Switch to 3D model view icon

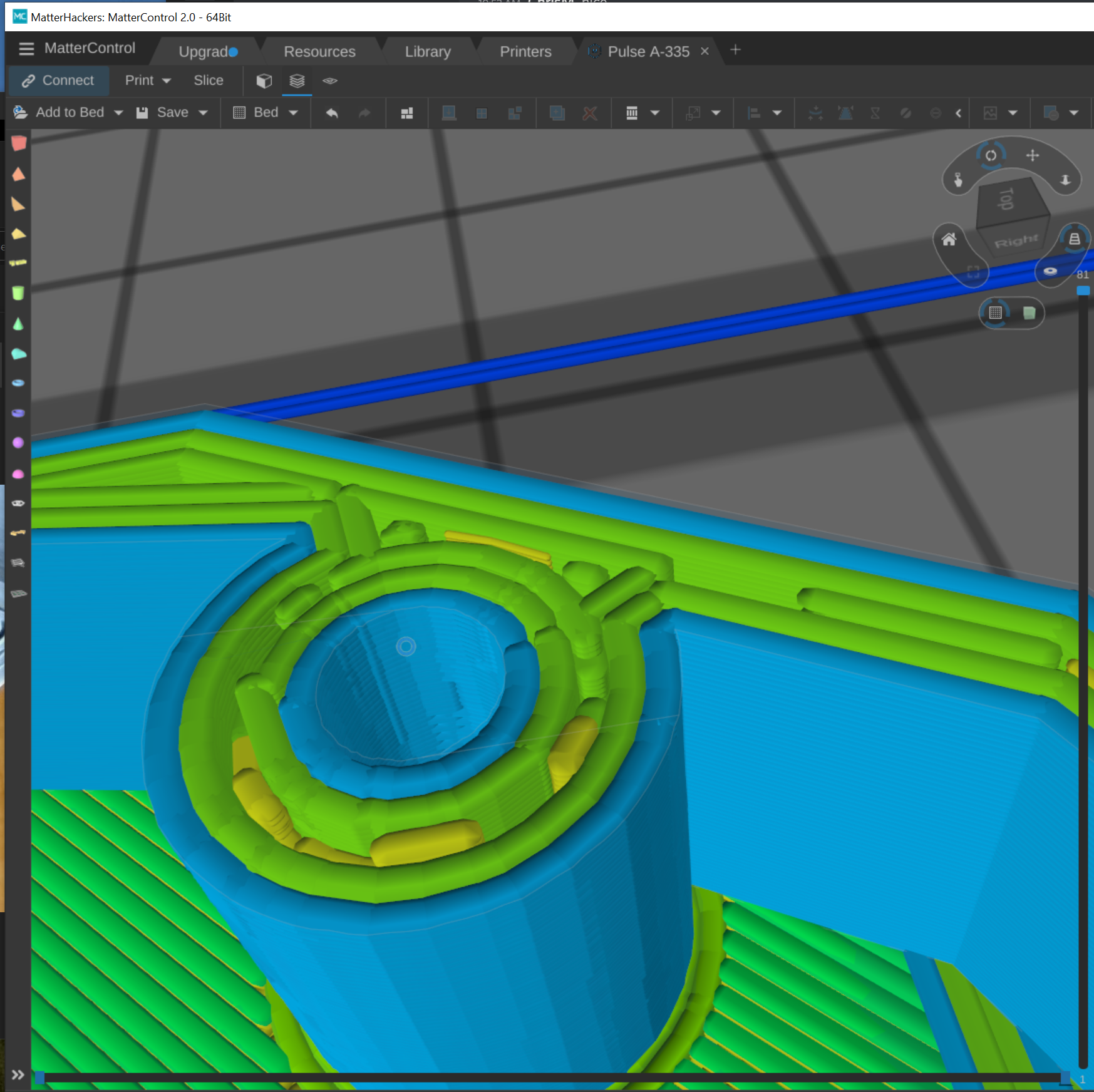(264, 81)
